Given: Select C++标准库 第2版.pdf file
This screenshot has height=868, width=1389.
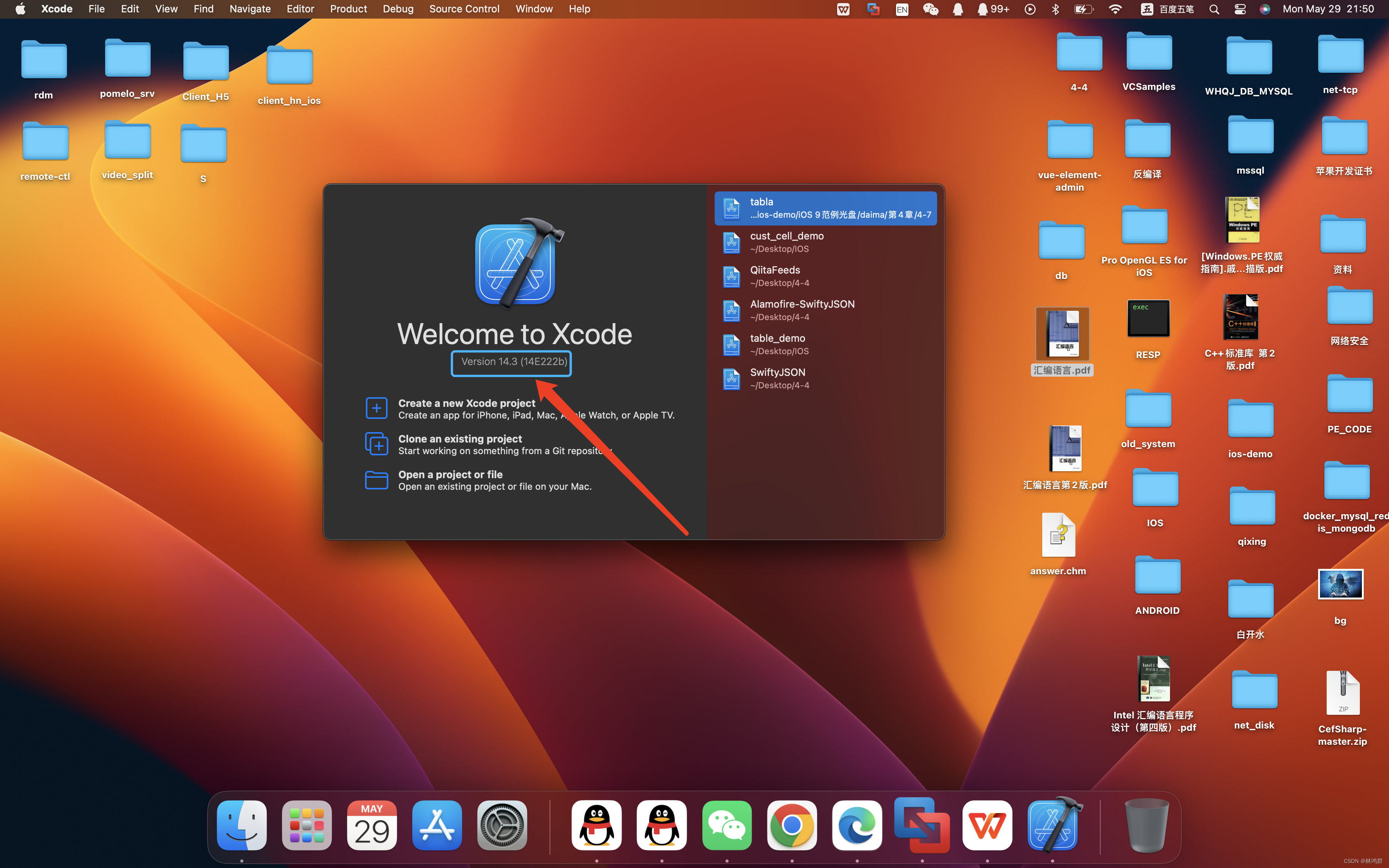Looking at the screenshot, I should click(x=1240, y=332).
